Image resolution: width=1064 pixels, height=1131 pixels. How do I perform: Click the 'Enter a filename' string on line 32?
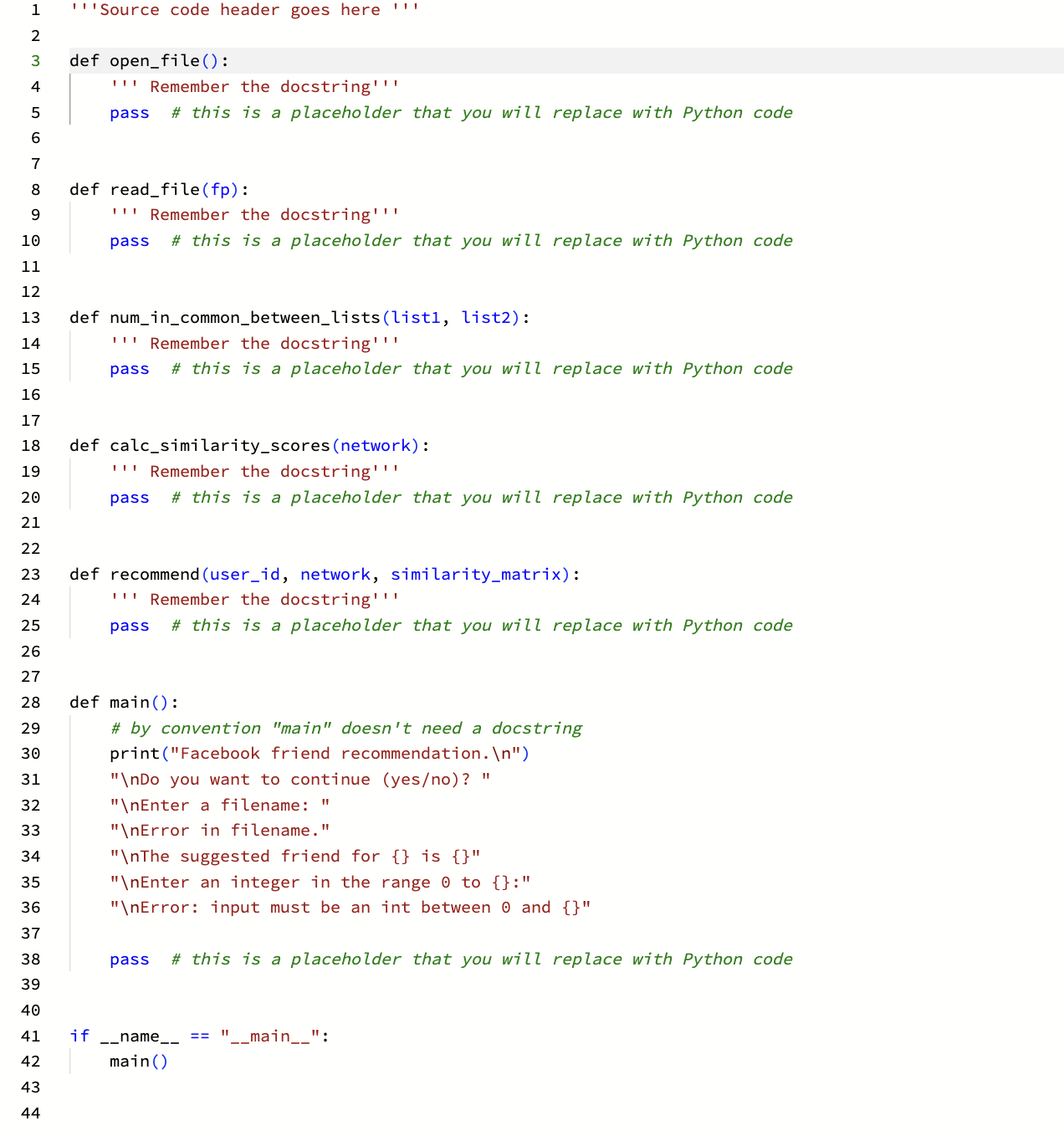click(217, 805)
